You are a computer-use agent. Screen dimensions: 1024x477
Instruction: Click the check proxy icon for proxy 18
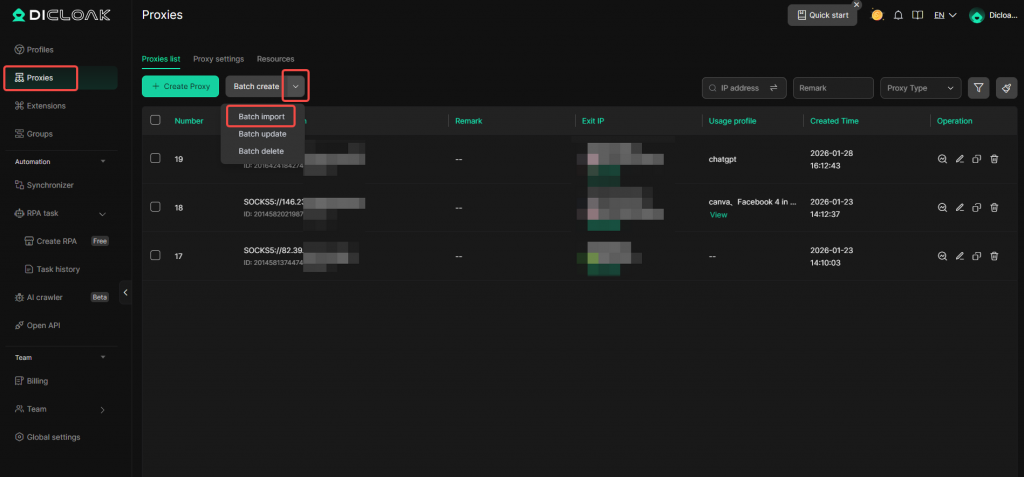942,207
